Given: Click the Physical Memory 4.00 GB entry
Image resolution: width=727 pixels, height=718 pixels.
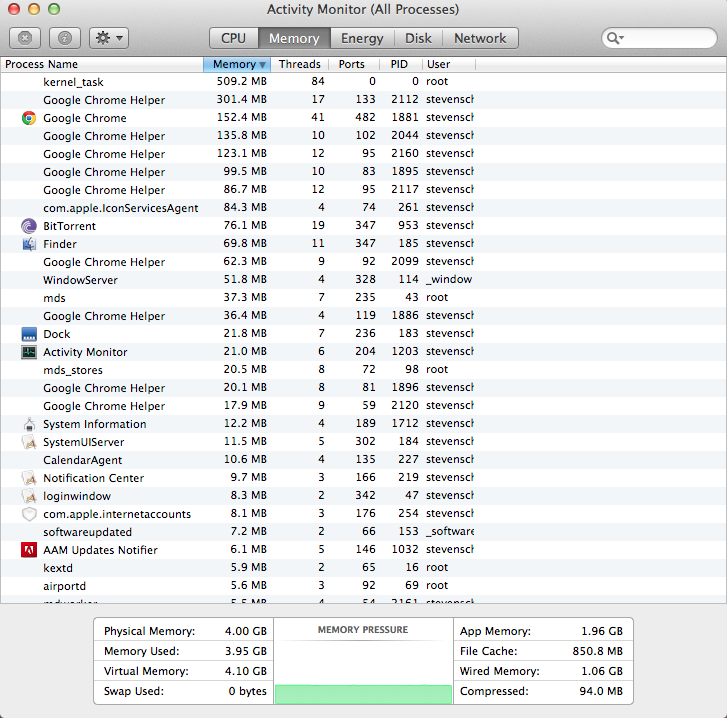Looking at the screenshot, I should pos(185,631).
